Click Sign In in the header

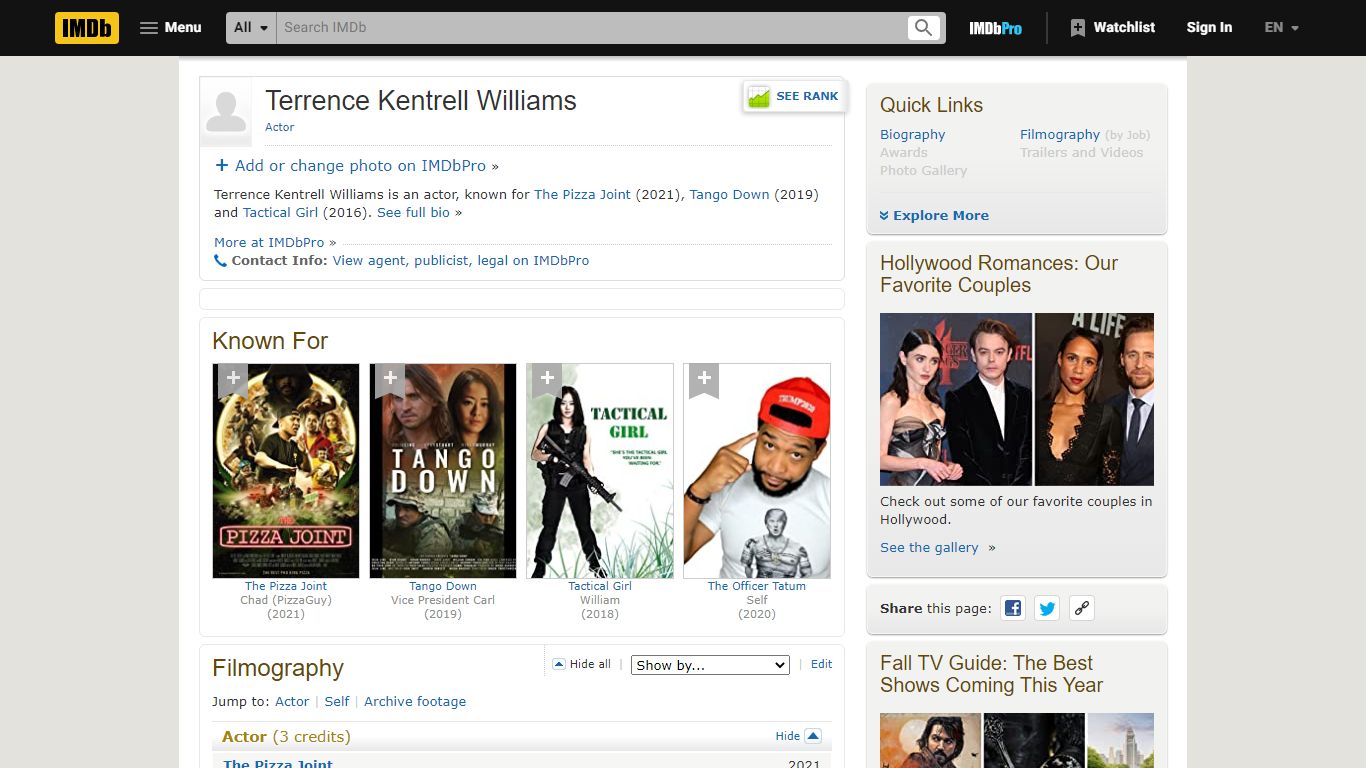click(1209, 28)
